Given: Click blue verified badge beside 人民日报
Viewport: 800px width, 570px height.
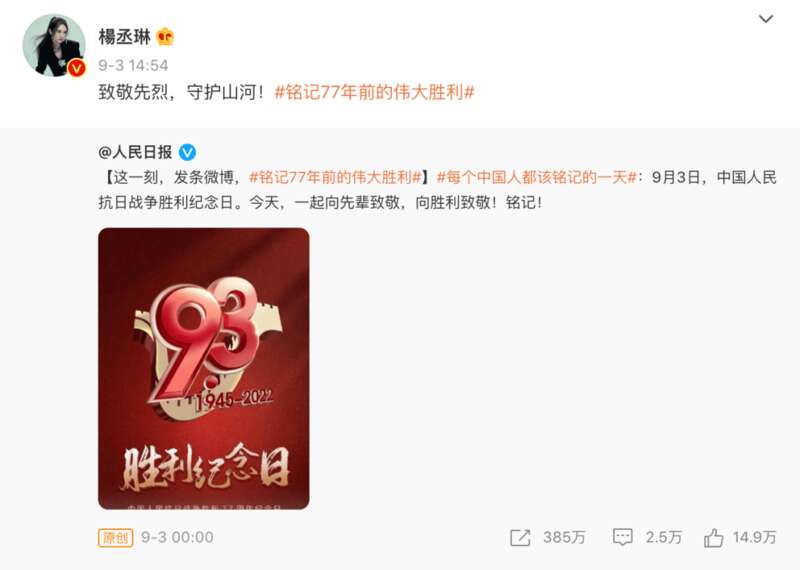Looking at the screenshot, I should point(187,152).
